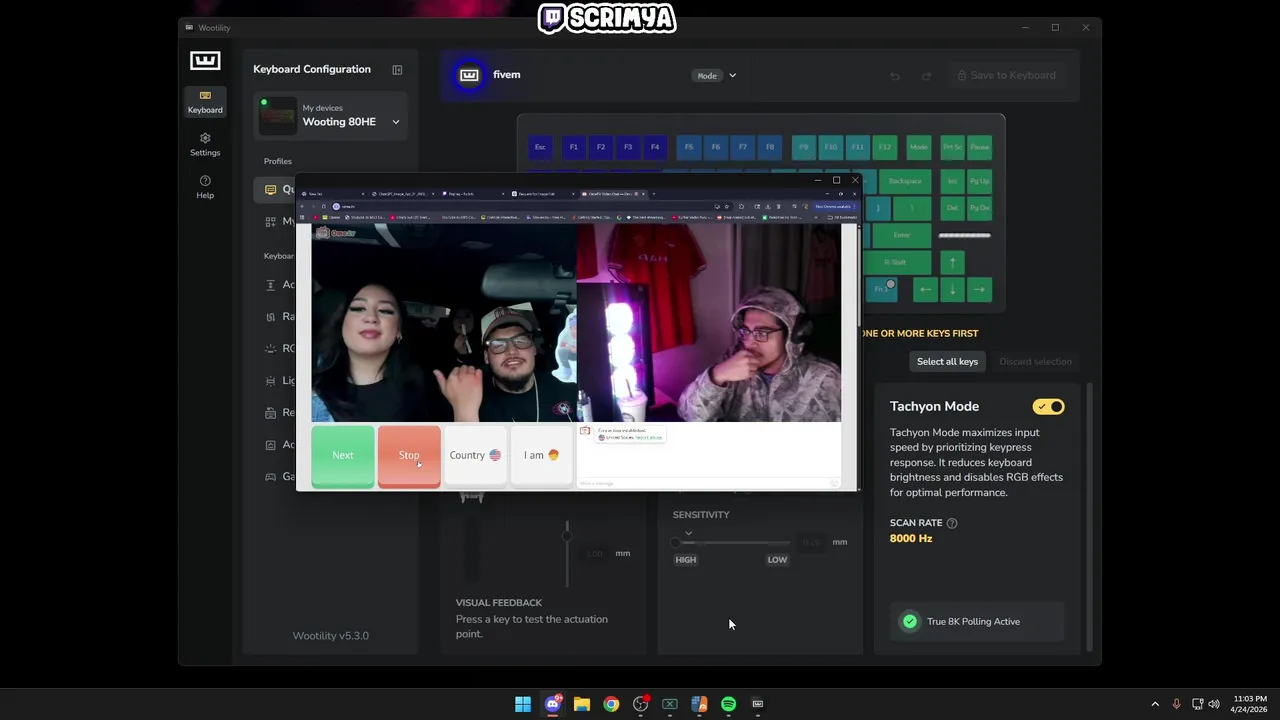Open new tab plus button in Chrome
The width and height of the screenshot is (1280, 720).
click(x=654, y=193)
